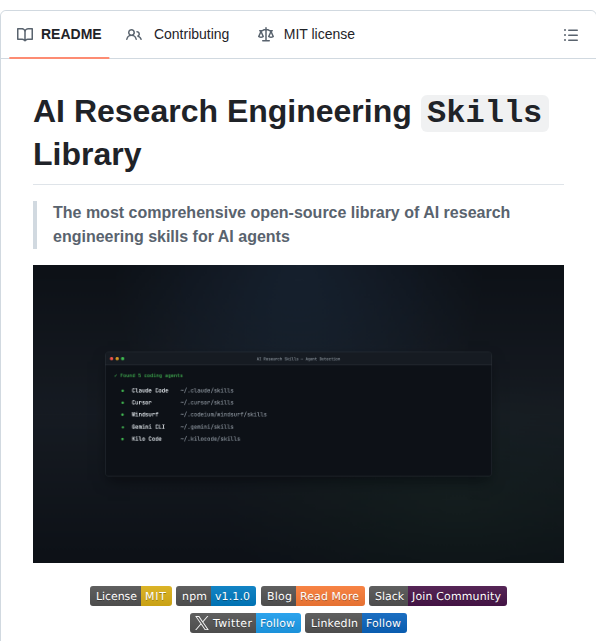Click the Slack Join Community badge
Image resolution: width=596 pixels, height=641 pixels.
click(x=438, y=596)
